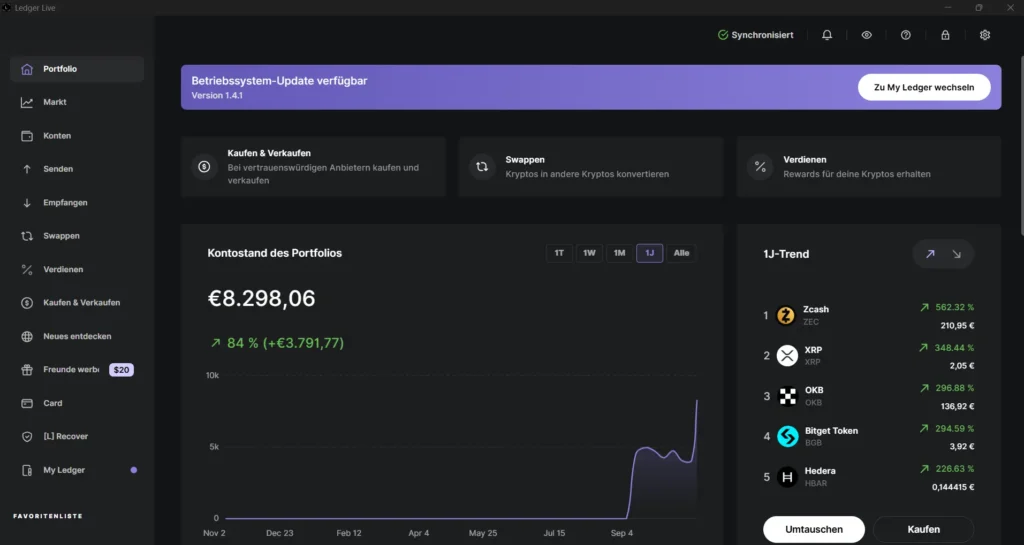1024x545 pixels.
Task: Lock the app with the padlock icon
Action: [x=945, y=35]
